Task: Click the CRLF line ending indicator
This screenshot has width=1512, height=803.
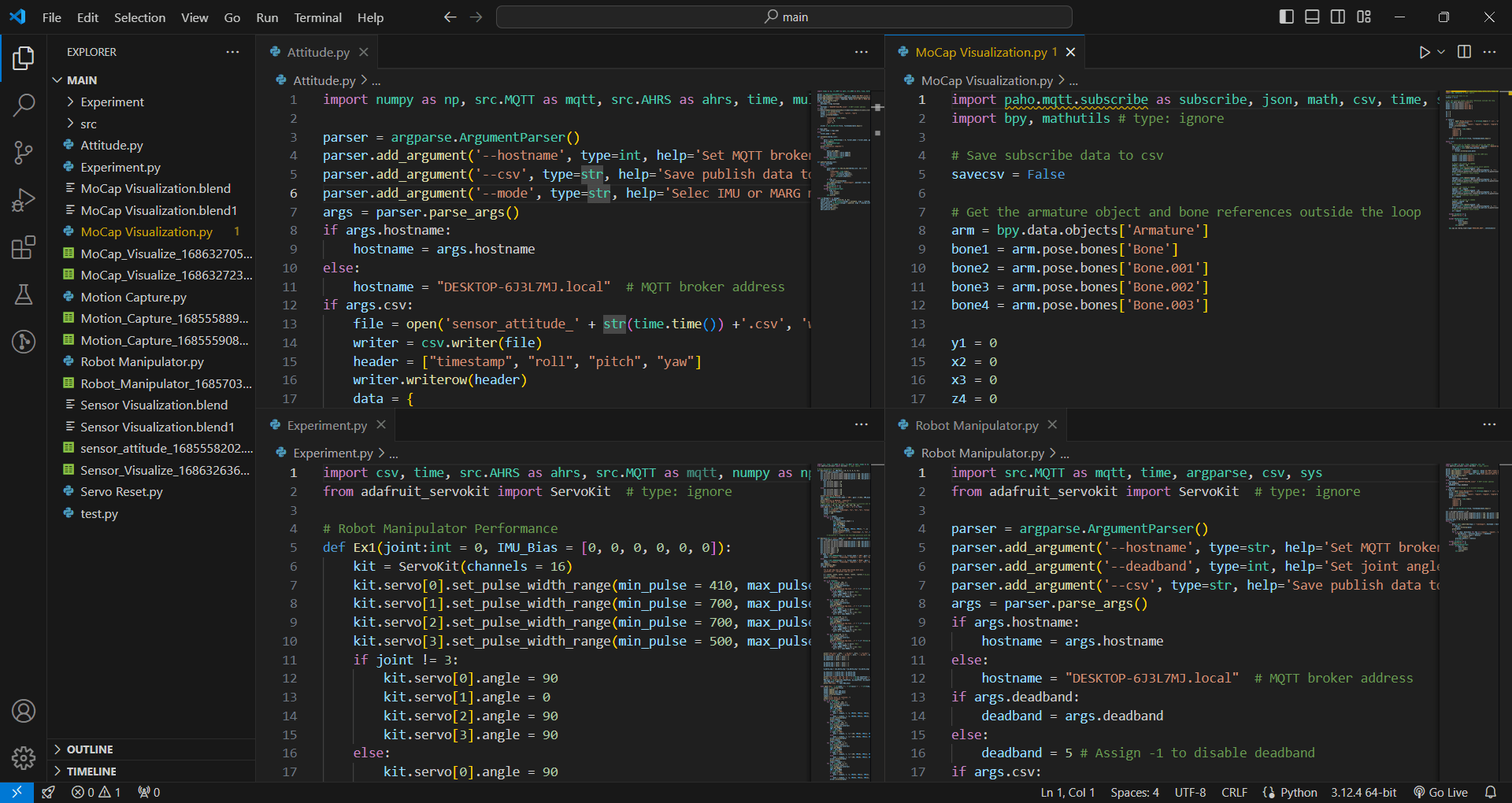Action: (1233, 792)
